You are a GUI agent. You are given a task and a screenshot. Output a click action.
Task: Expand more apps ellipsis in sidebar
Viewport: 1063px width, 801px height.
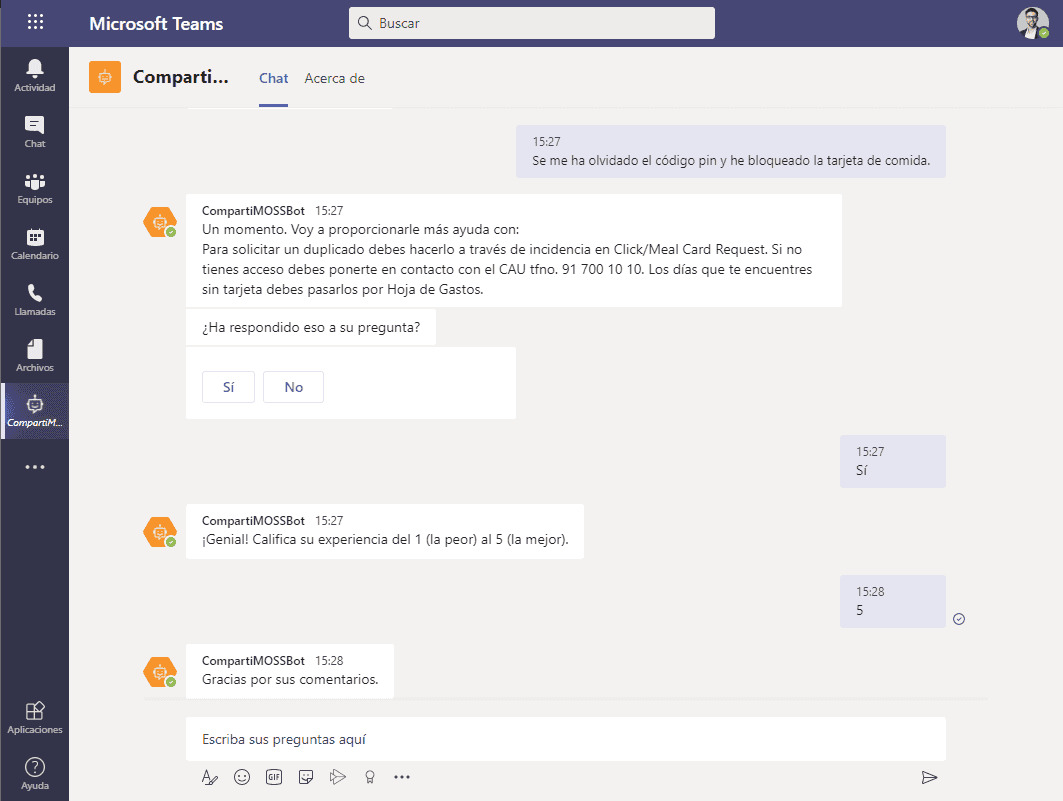[x=35, y=466]
